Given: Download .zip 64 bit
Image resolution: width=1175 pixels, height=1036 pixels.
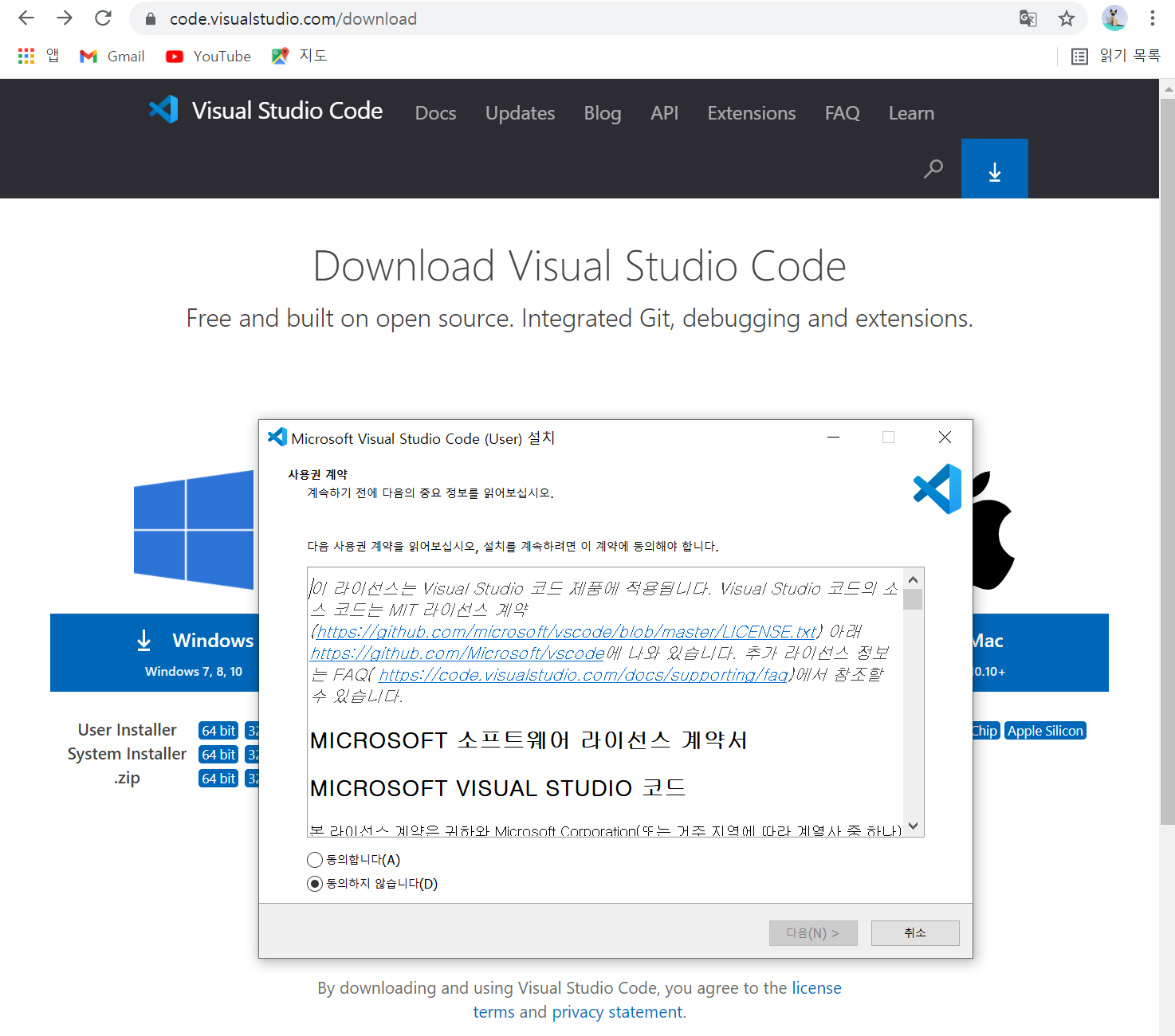Looking at the screenshot, I should coord(218,779).
